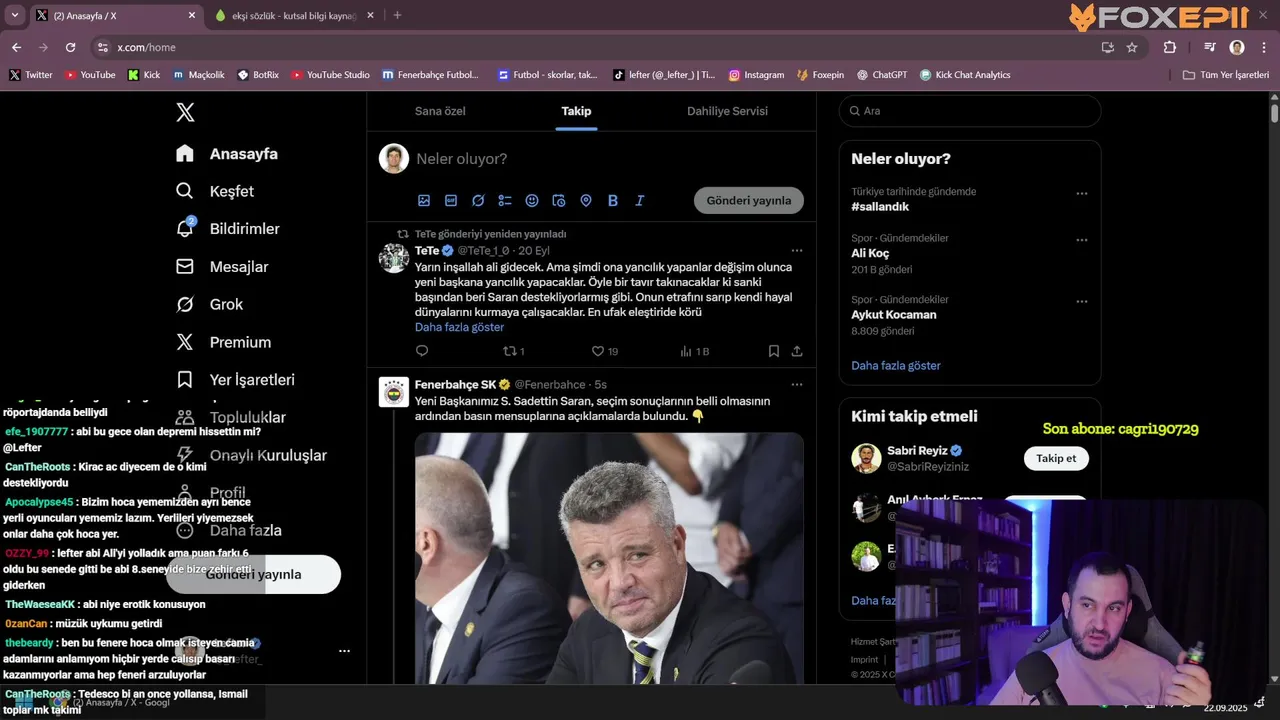Open the schedule post icon
Image resolution: width=1280 pixels, height=720 pixels.
point(559,201)
